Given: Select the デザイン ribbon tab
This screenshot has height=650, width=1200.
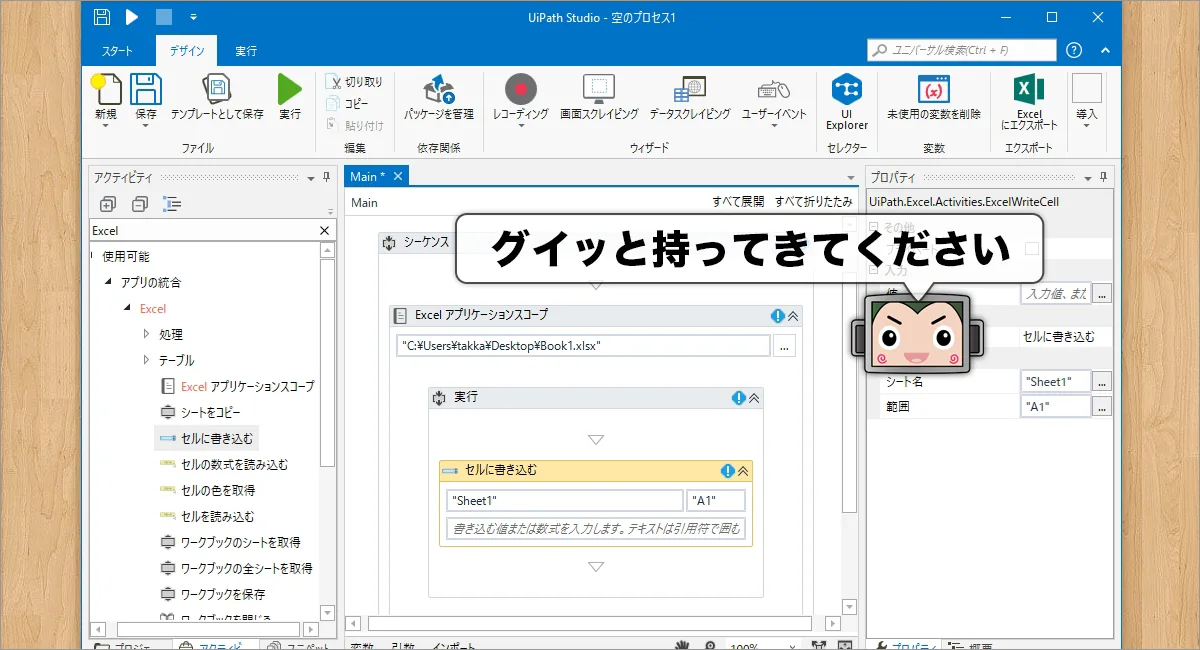Looking at the screenshot, I should 186,51.
